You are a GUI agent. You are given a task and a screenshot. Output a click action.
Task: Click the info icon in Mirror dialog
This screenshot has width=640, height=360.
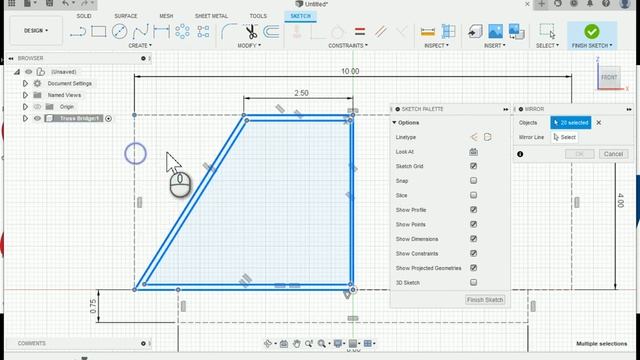[520, 154]
